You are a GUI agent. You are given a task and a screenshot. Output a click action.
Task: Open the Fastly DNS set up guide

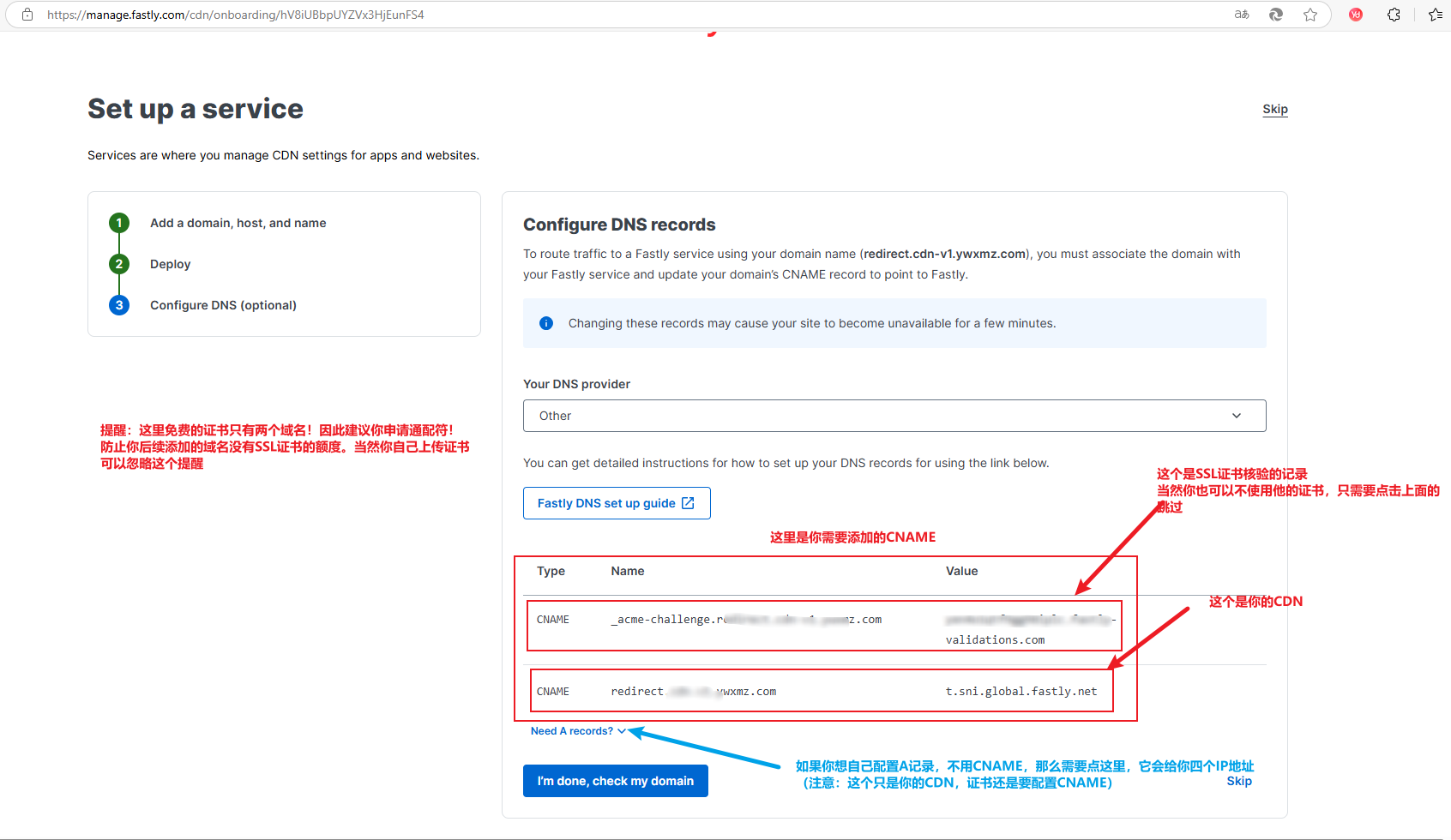[617, 503]
